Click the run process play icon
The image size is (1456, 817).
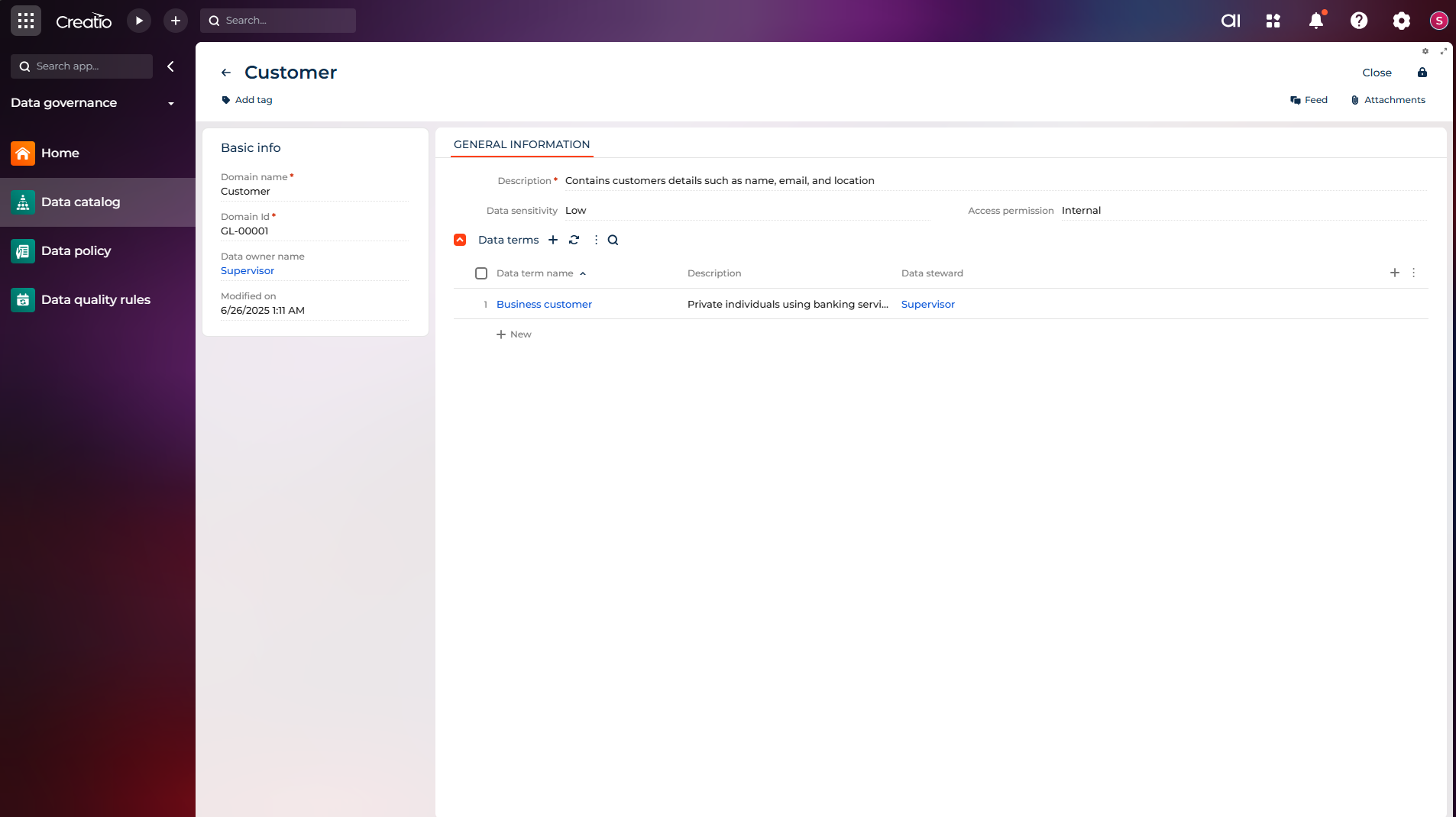click(139, 21)
